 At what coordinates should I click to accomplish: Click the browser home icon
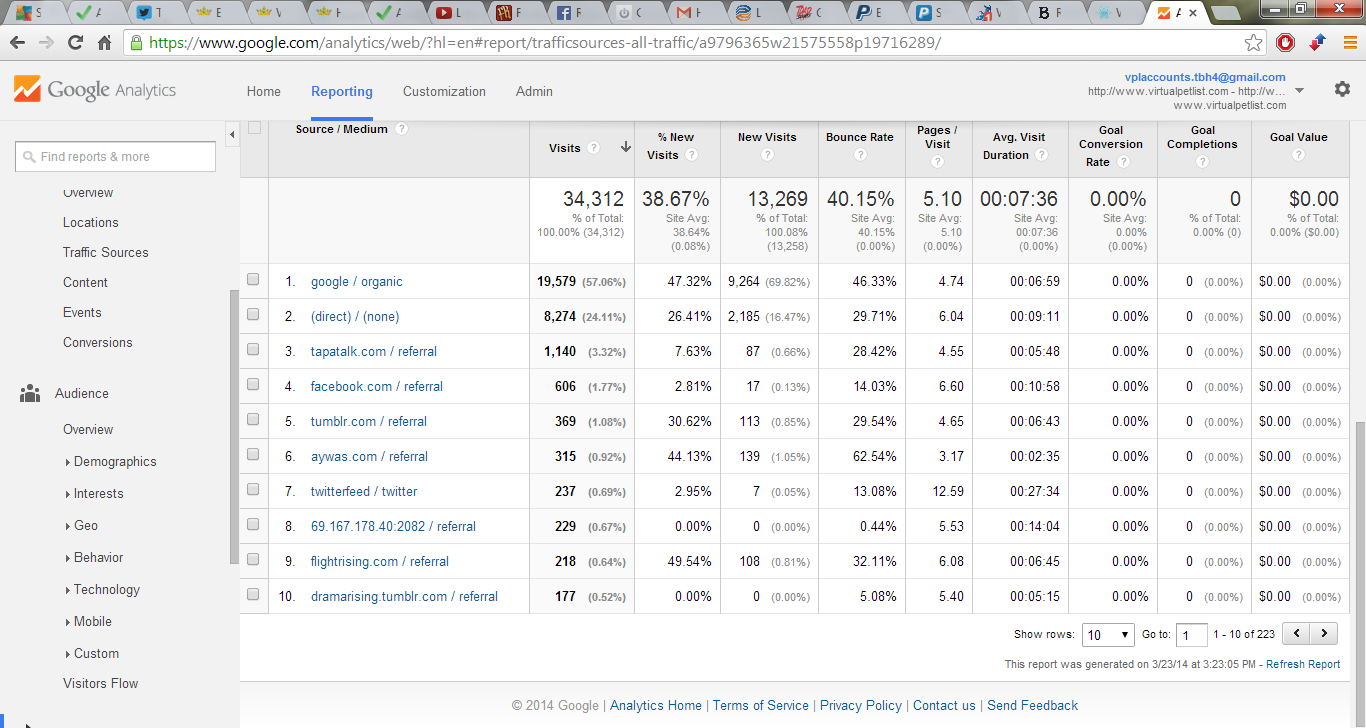(104, 43)
